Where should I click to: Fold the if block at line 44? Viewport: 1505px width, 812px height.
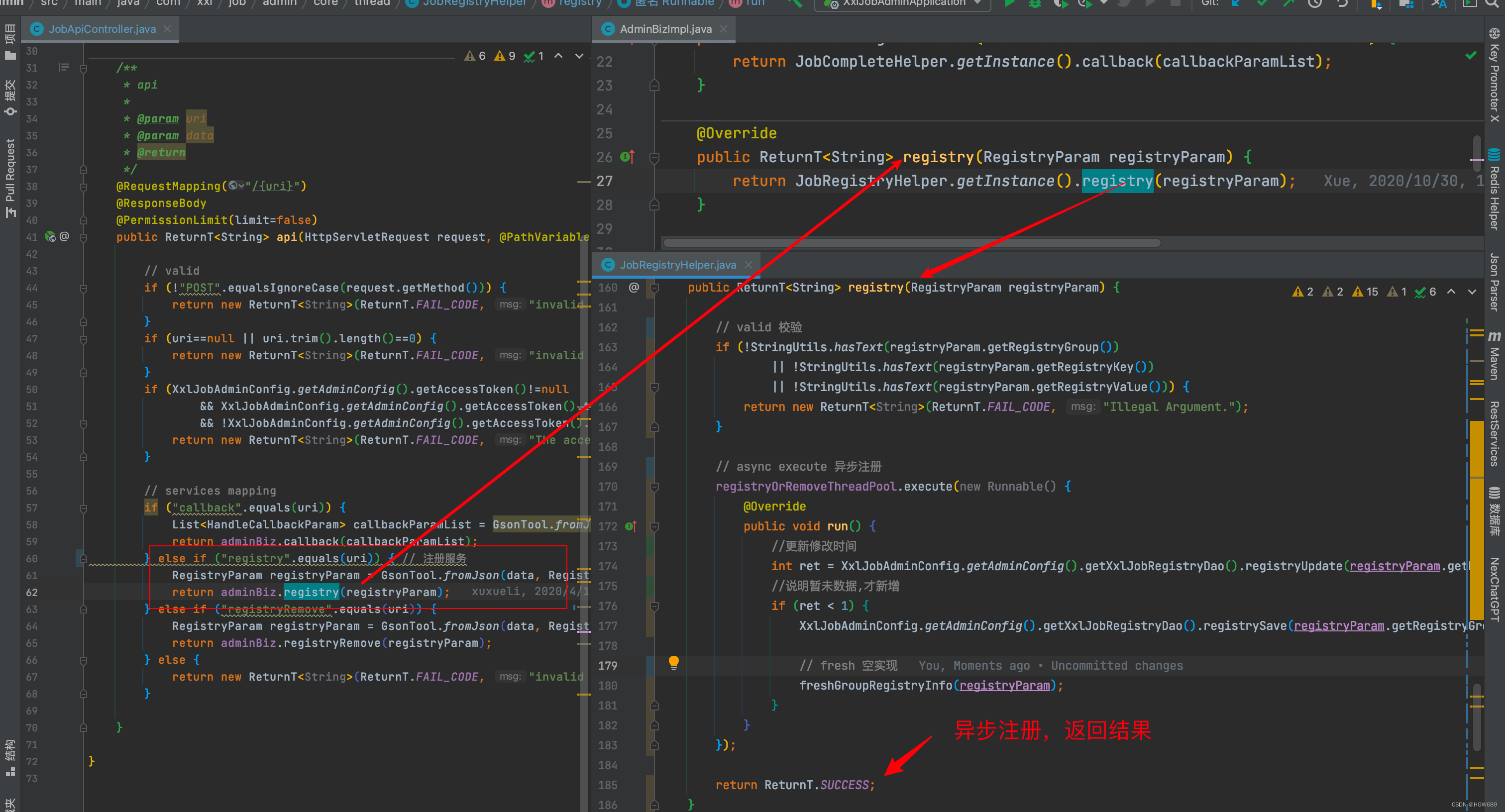[84, 289]
